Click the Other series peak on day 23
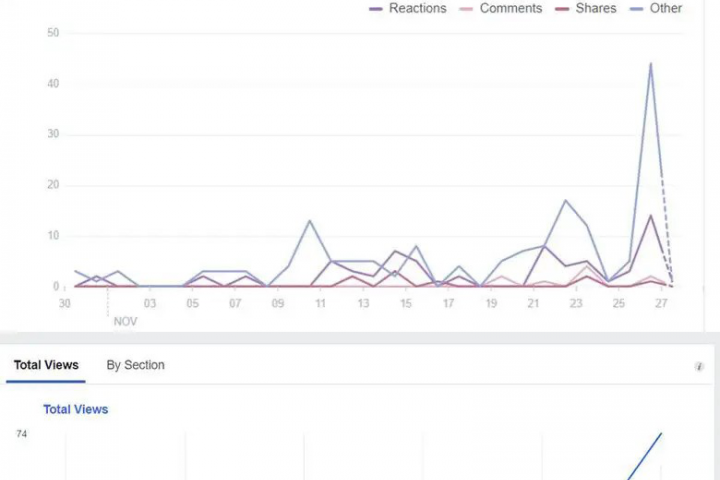 click(566, 201)
